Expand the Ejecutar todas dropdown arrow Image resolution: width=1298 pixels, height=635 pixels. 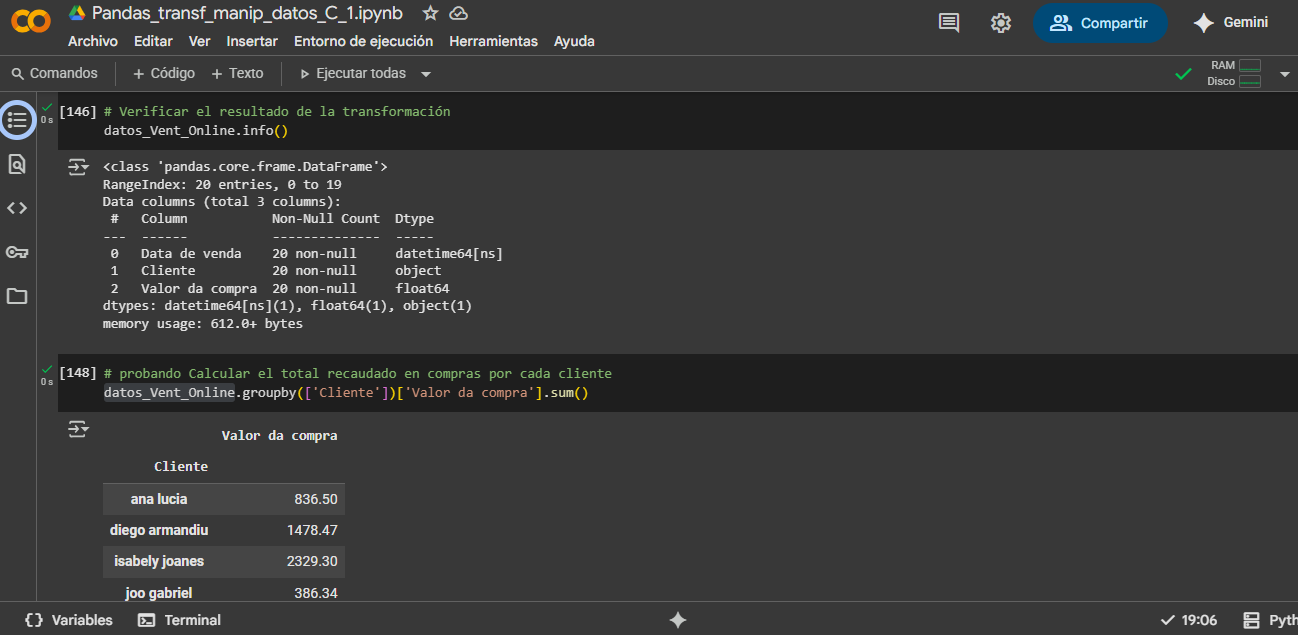[426, 74]
